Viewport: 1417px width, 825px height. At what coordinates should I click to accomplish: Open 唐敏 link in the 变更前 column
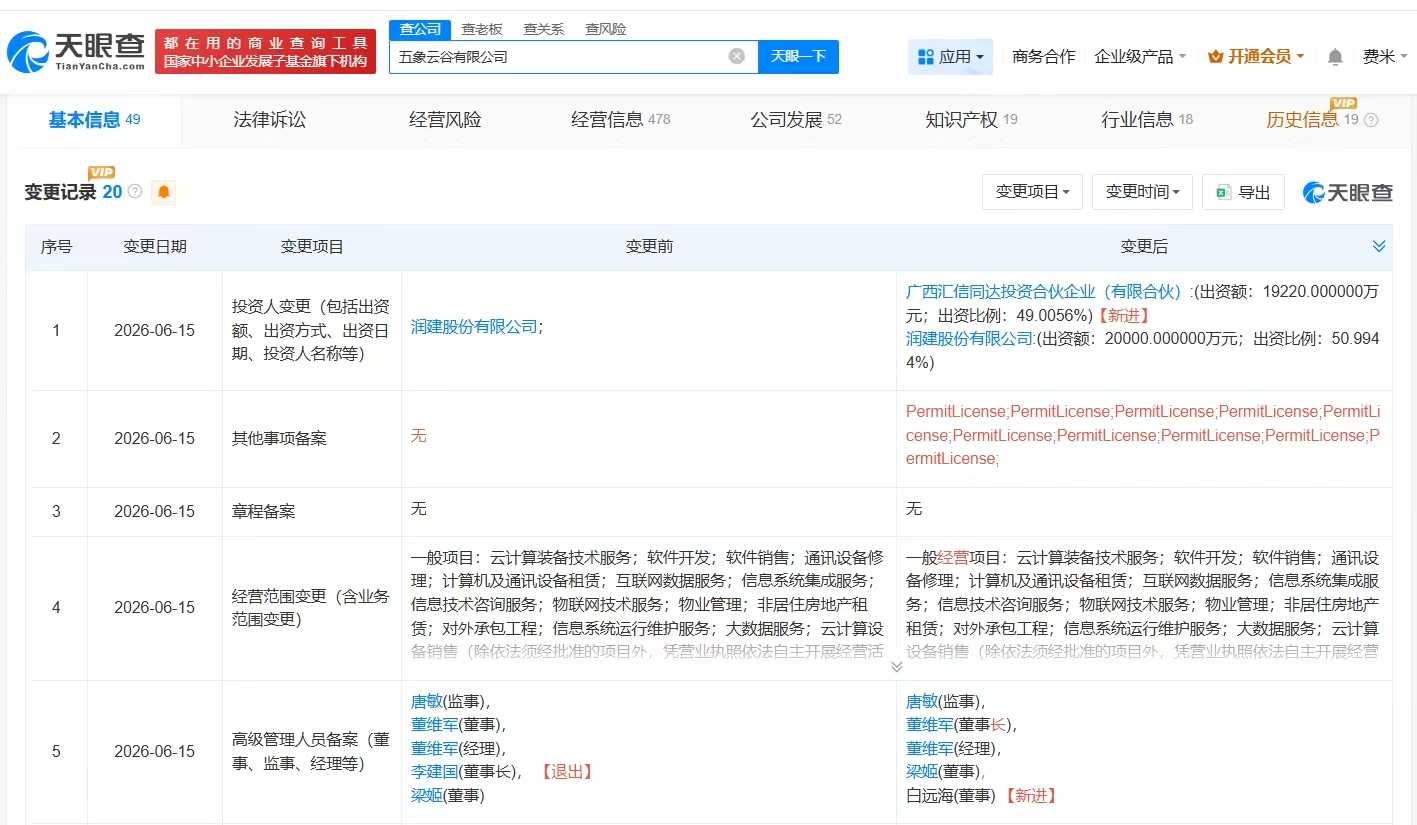[x=427, y=701]
